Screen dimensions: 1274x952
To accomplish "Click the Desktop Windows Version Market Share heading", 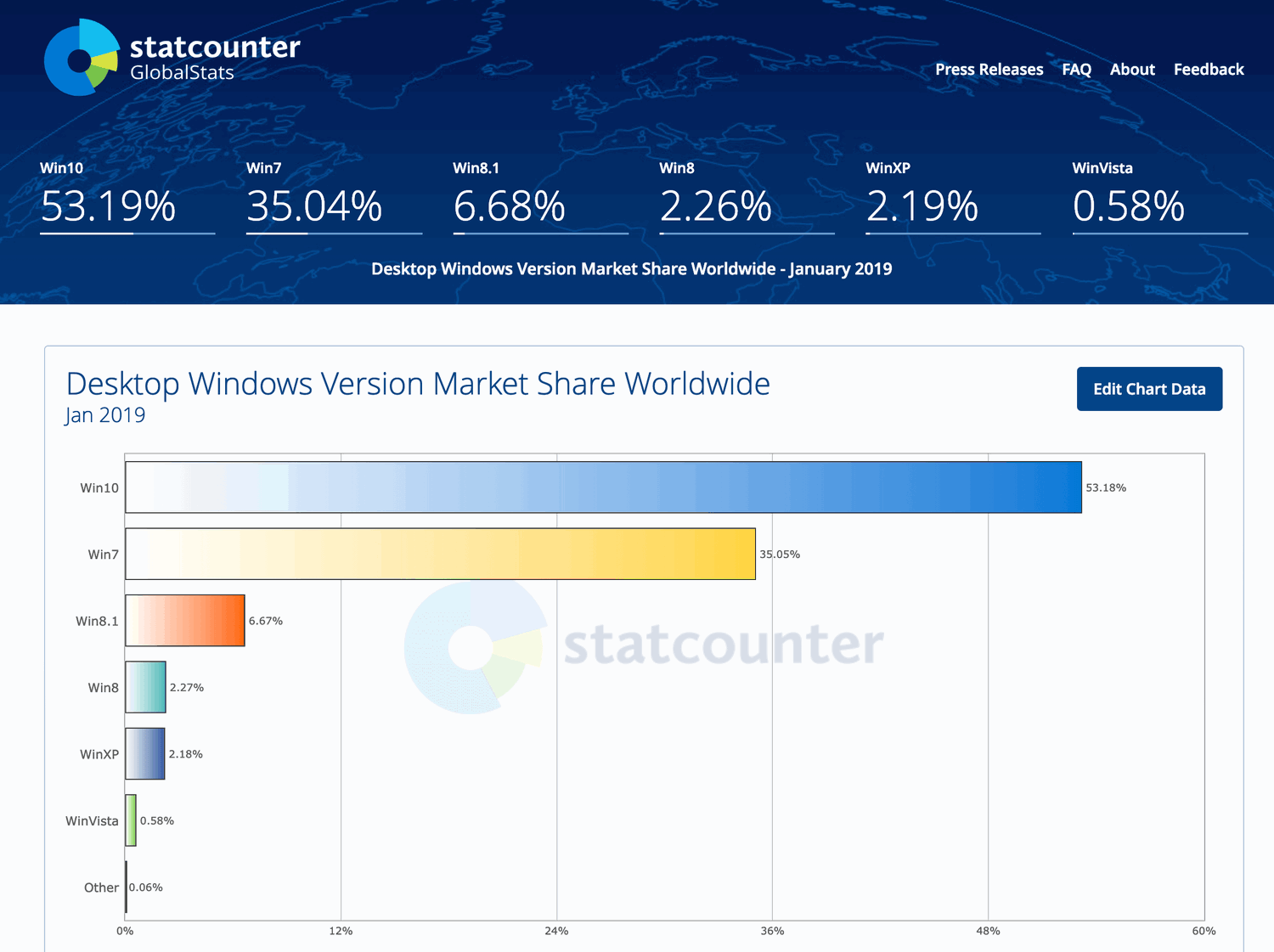I will coord(418,384).
